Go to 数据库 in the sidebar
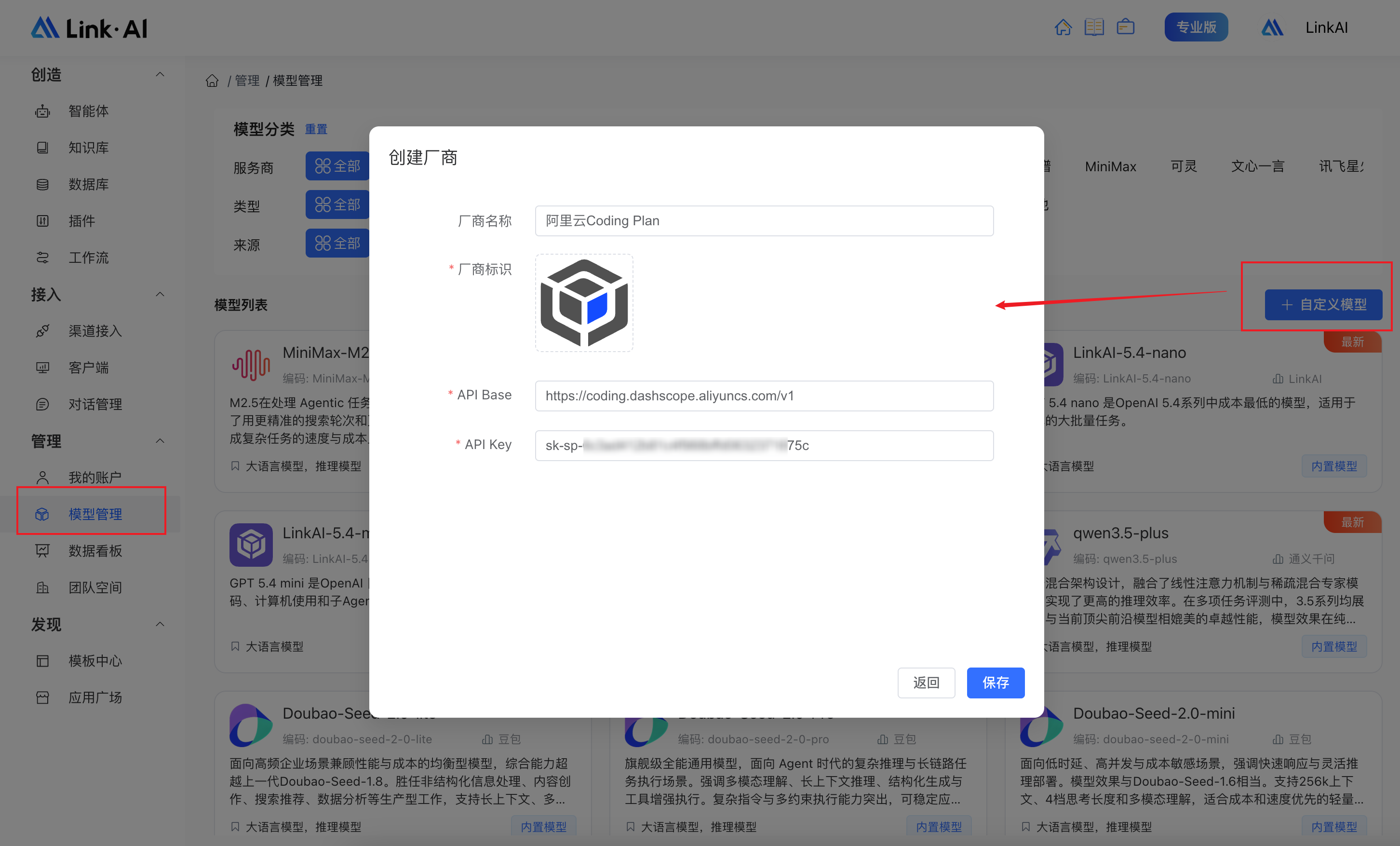This screenshot has height=846, width=1400. [x=88, y=184]
